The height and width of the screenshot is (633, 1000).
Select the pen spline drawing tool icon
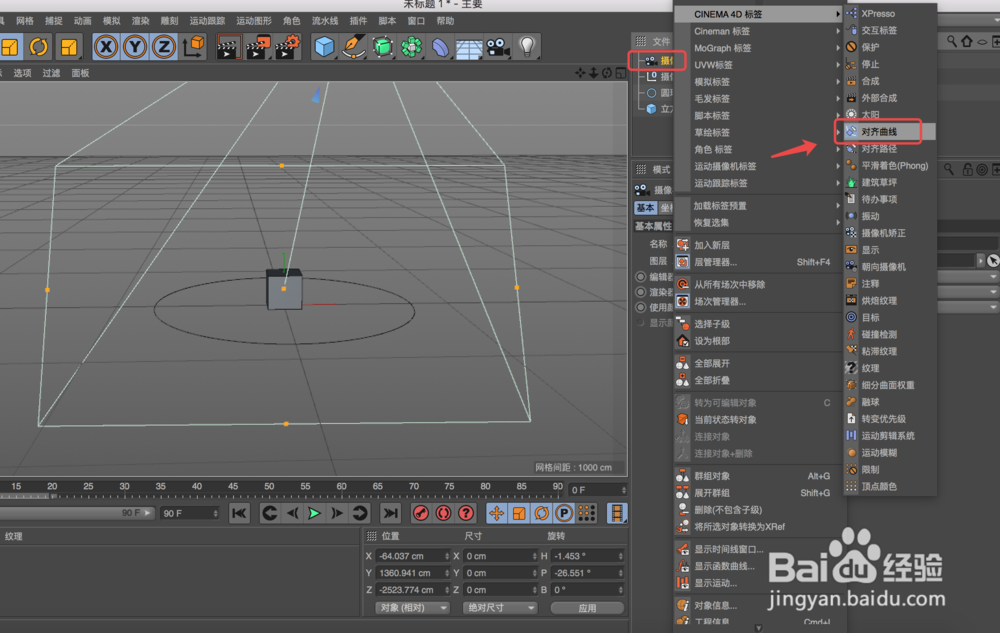point(352,45)
